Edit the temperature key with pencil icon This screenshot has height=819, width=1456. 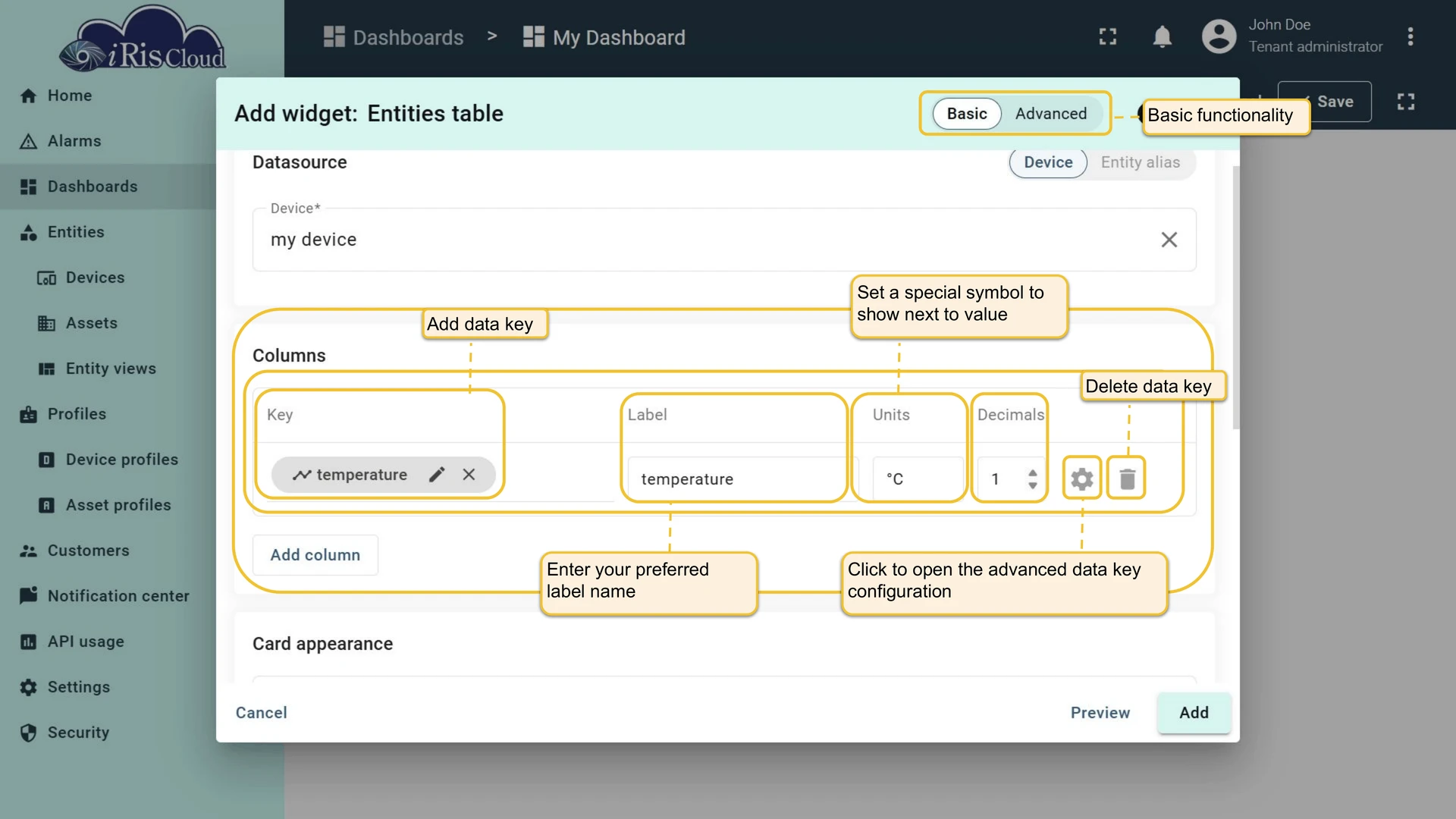[x=437, y=475]
